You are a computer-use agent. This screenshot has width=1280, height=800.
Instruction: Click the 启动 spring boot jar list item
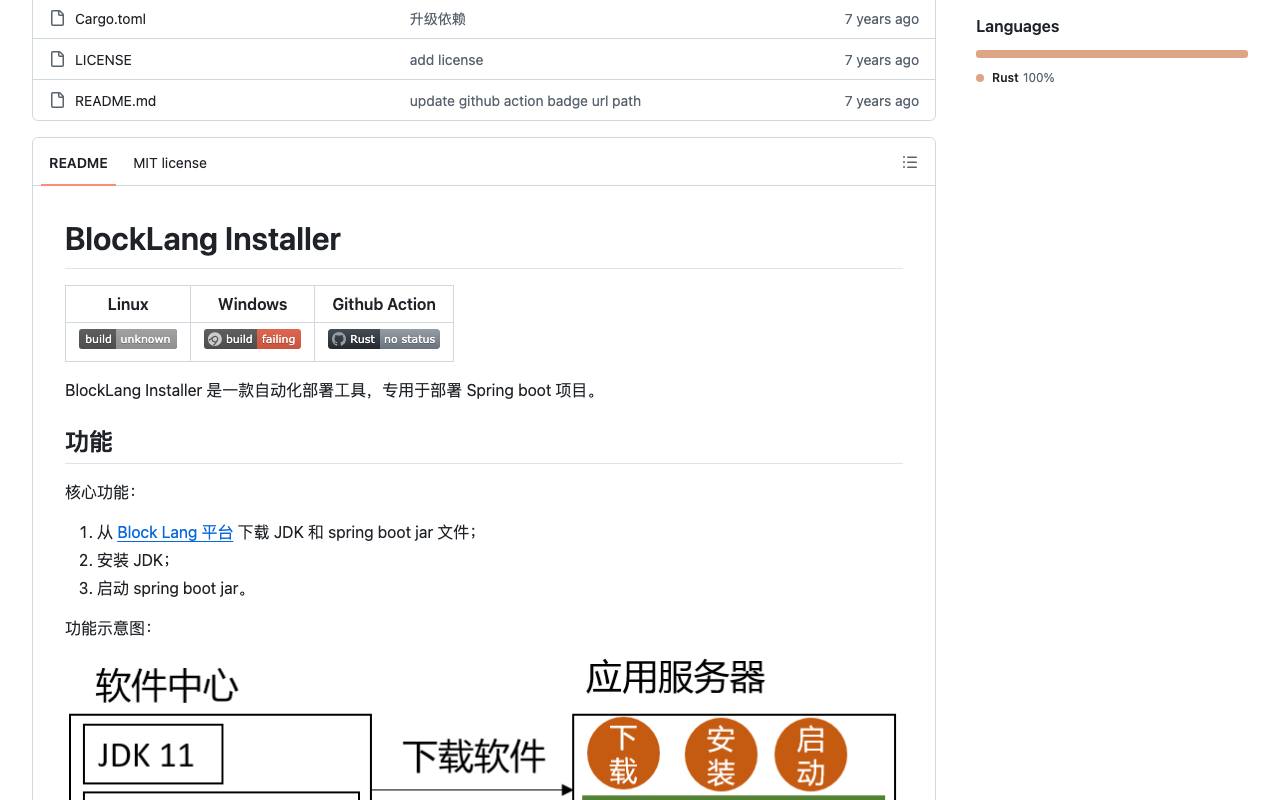[x=174, y=588]
